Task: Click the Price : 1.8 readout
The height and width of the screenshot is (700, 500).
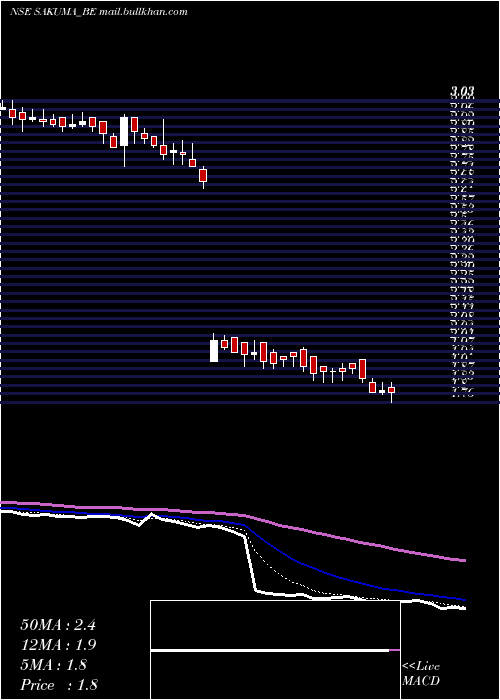Action: coord(59,685)
